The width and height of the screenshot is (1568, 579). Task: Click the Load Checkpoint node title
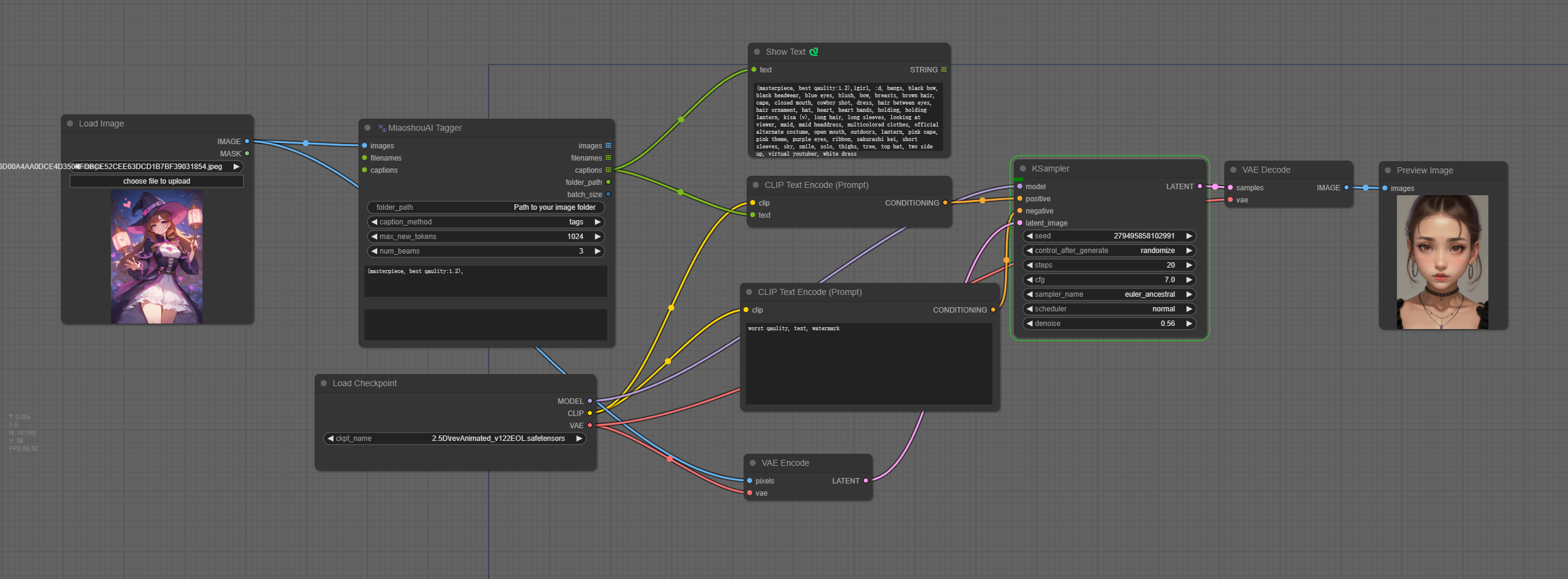364,383
